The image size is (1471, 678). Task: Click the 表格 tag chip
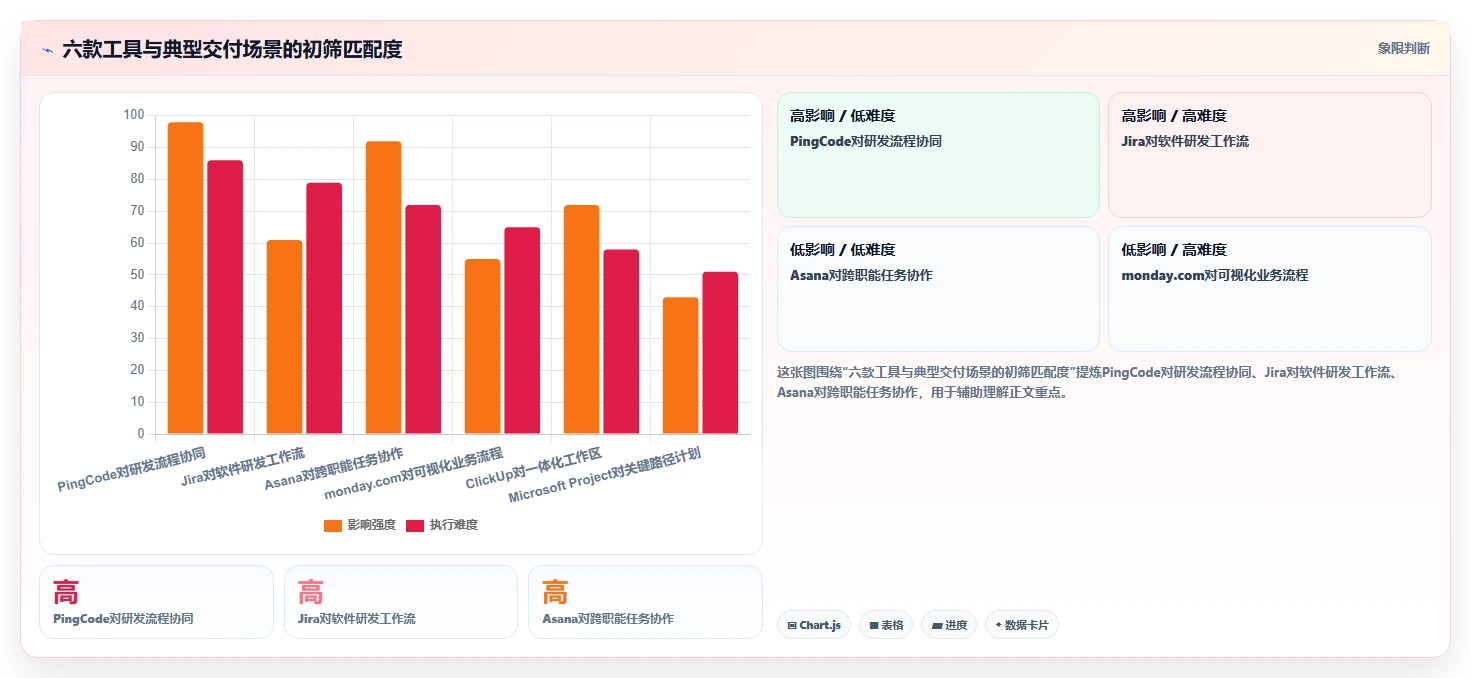pyautogui.click(x=886, y=625)
